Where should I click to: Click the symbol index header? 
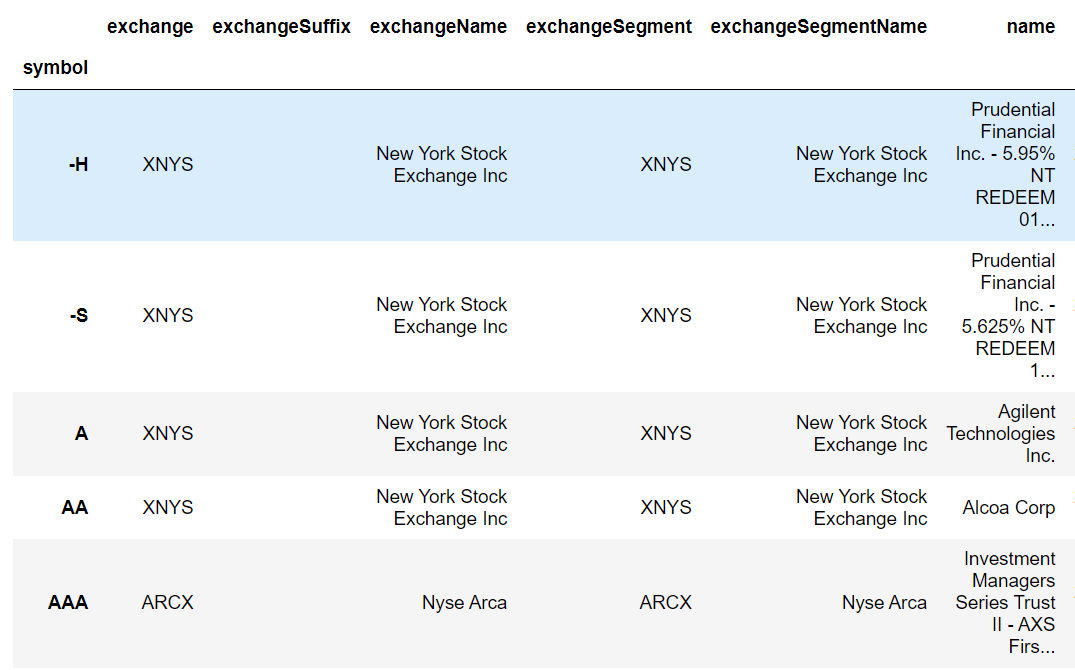point(55,68)
